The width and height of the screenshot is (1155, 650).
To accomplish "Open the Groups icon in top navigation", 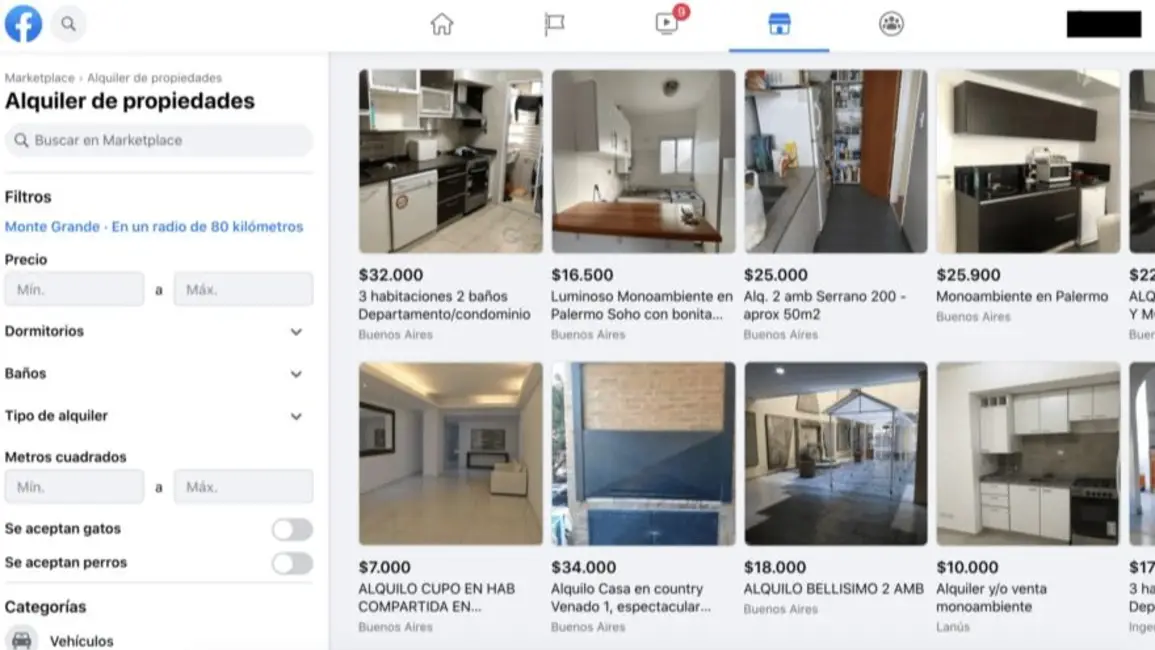I will 891,24.
